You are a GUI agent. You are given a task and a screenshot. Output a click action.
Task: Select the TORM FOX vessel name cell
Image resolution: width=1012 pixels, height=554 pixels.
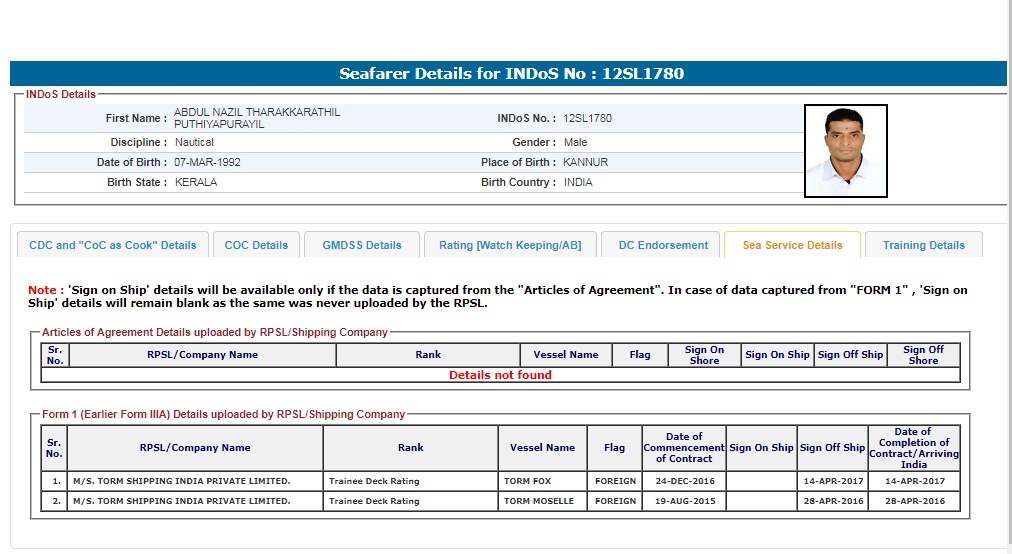[x=527, y=481]
